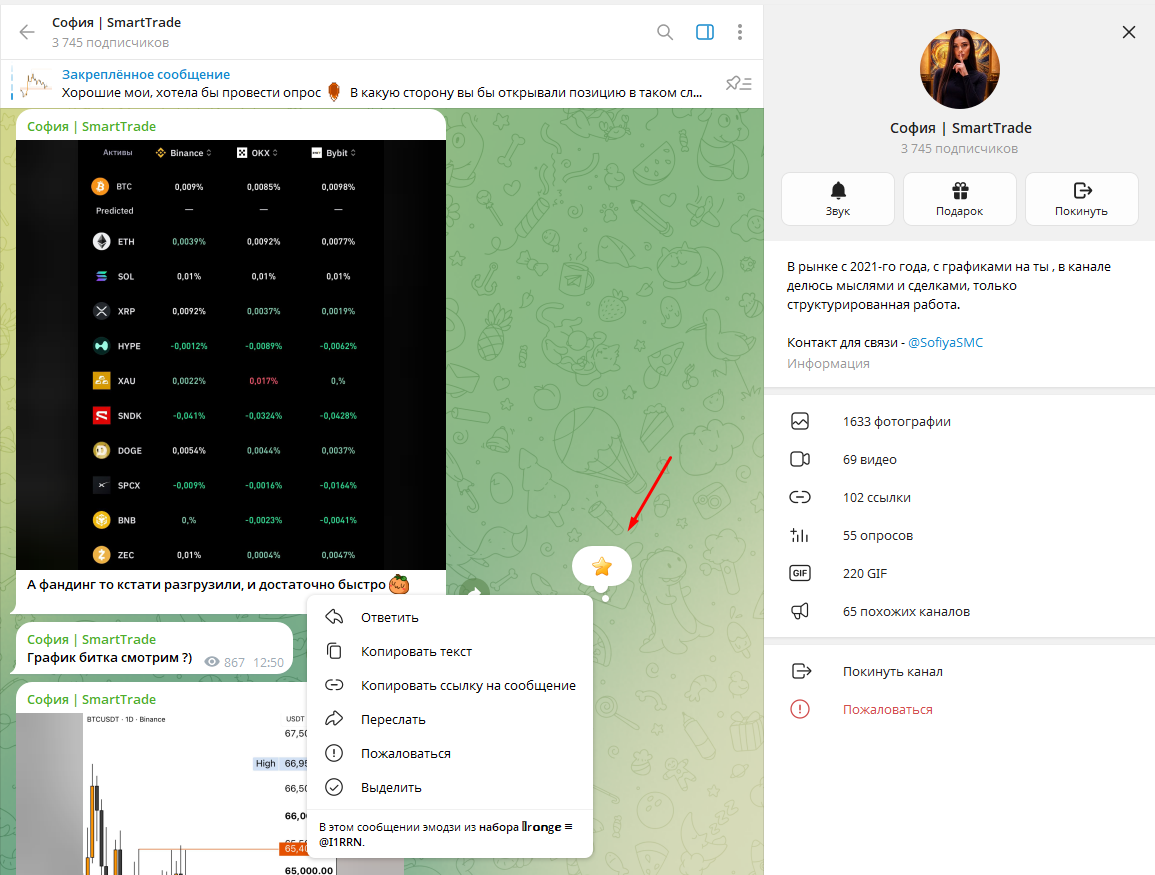Screen dimensions: 1155x875
Task: Click the gift box icon in Подарок
Action: (960, 191)
